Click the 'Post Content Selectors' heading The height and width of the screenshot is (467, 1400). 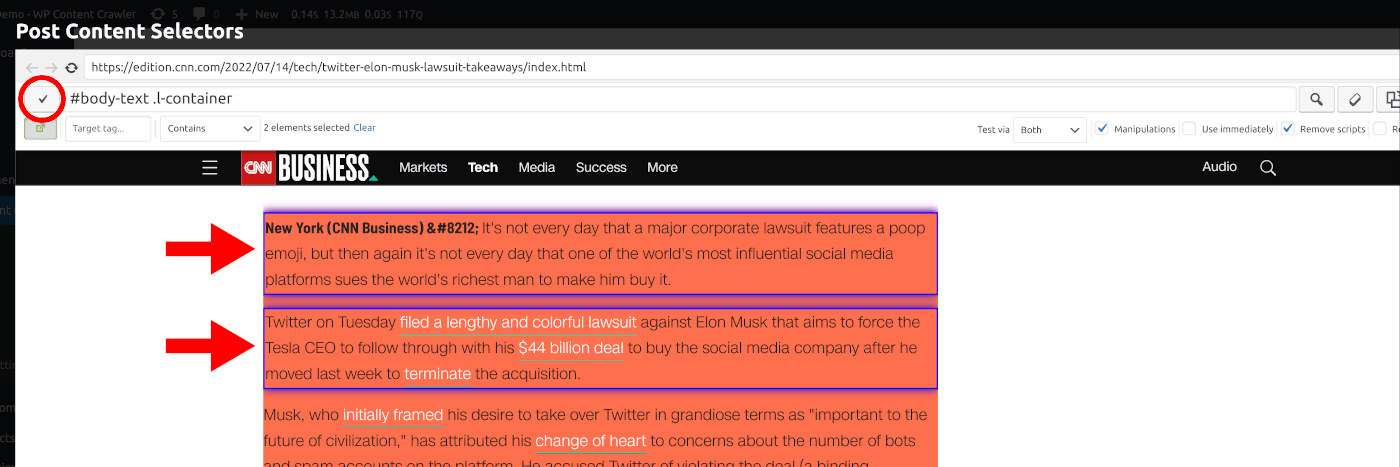coord(130,32)
